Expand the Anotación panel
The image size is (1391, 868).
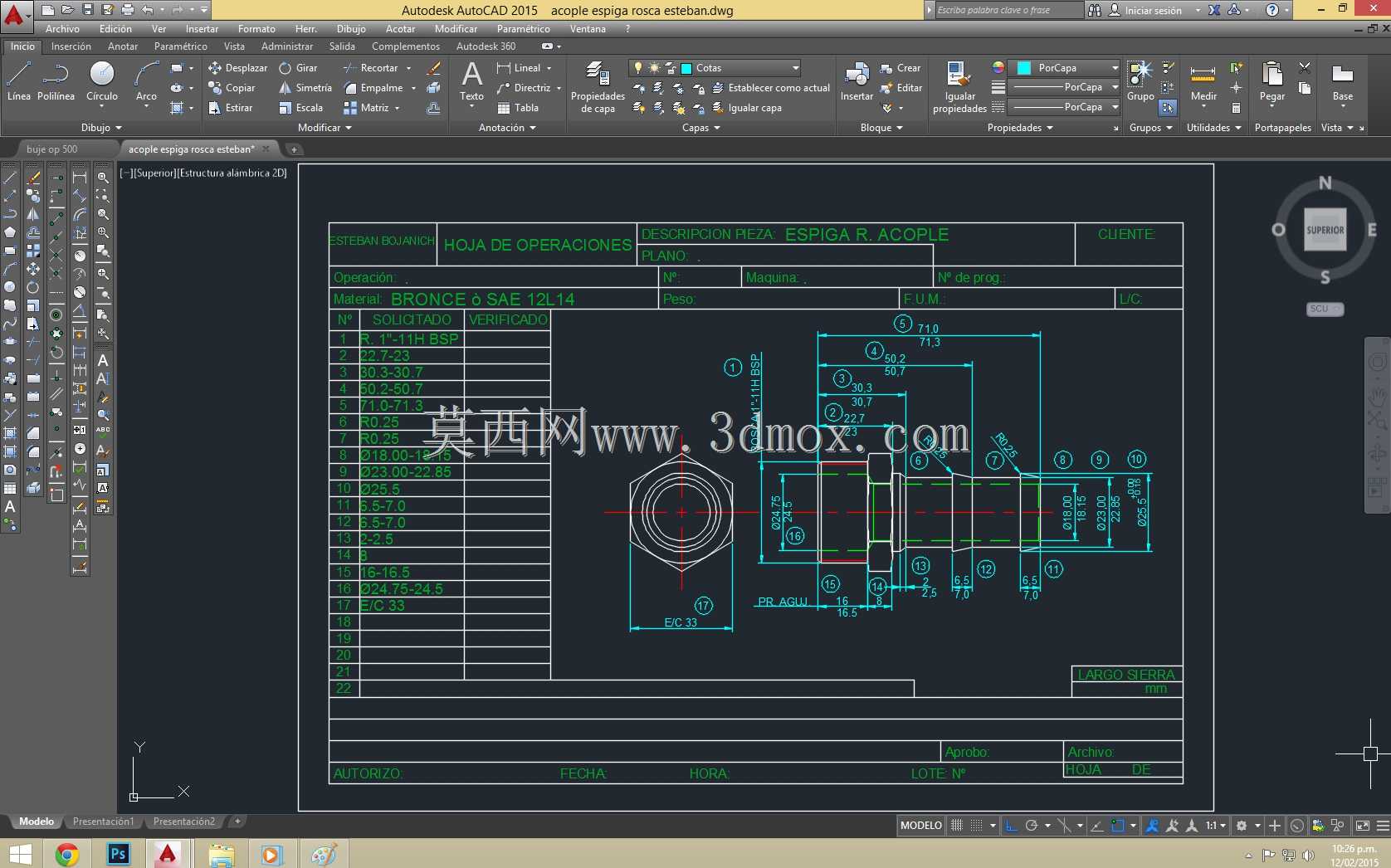507,128
